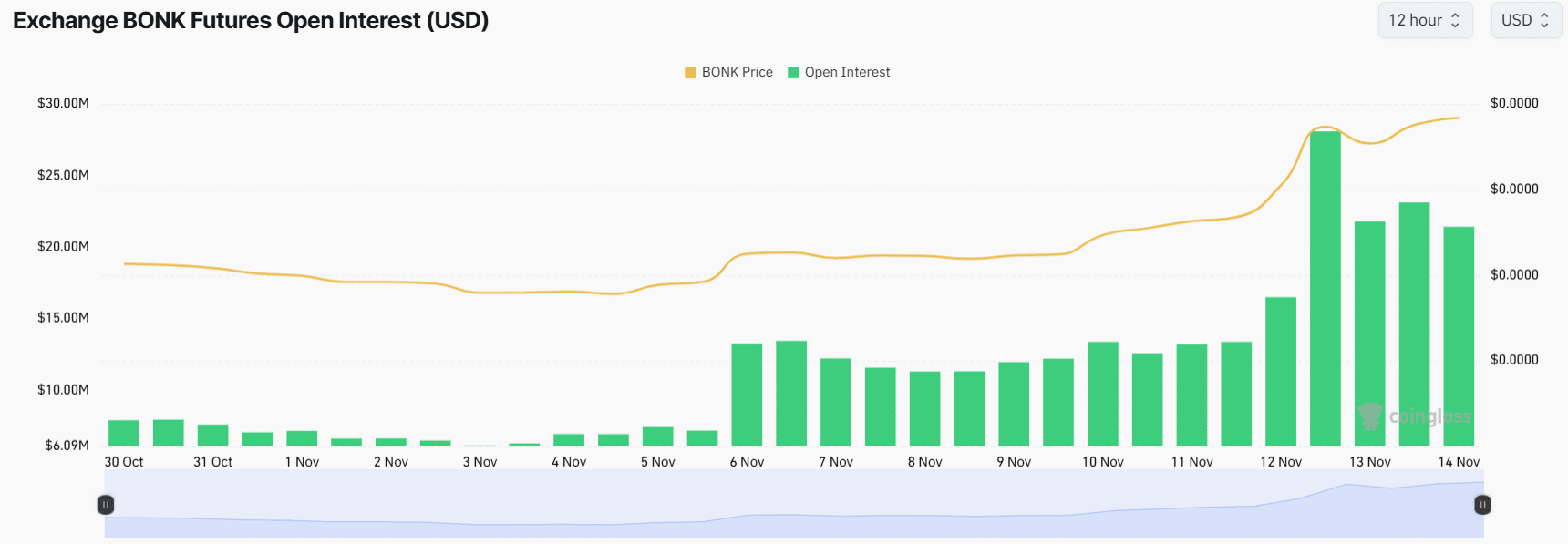Open the 12 hour interval dropdown

click(1425, 20)
